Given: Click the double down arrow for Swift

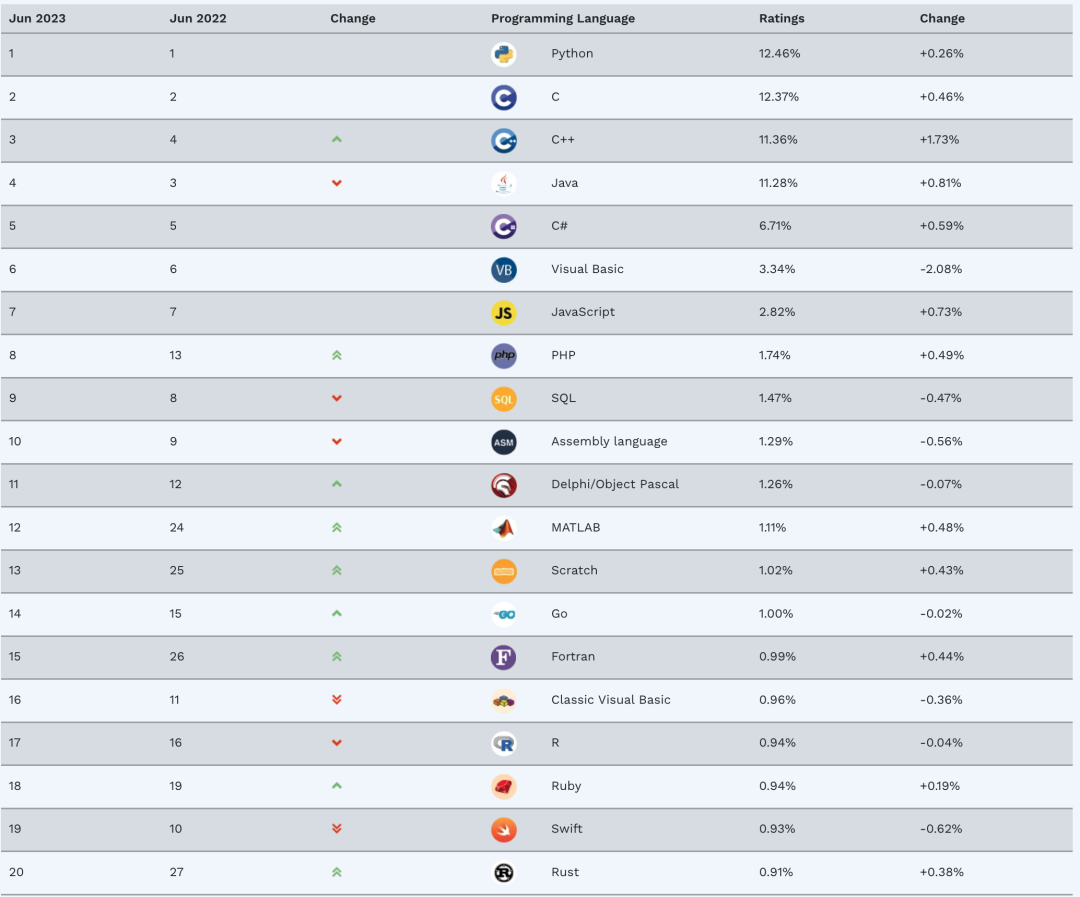Looking at the screenshot, I should (x=337, y=829).
